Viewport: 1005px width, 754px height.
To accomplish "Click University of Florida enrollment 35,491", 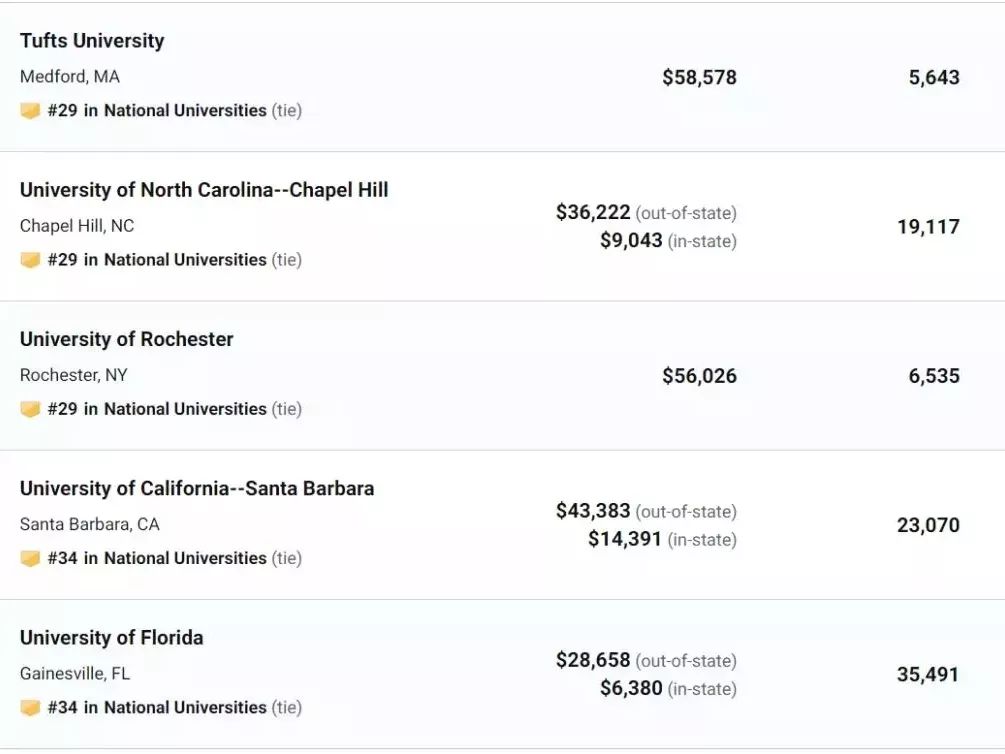I will pyautogui.click(x=927, y=674).
